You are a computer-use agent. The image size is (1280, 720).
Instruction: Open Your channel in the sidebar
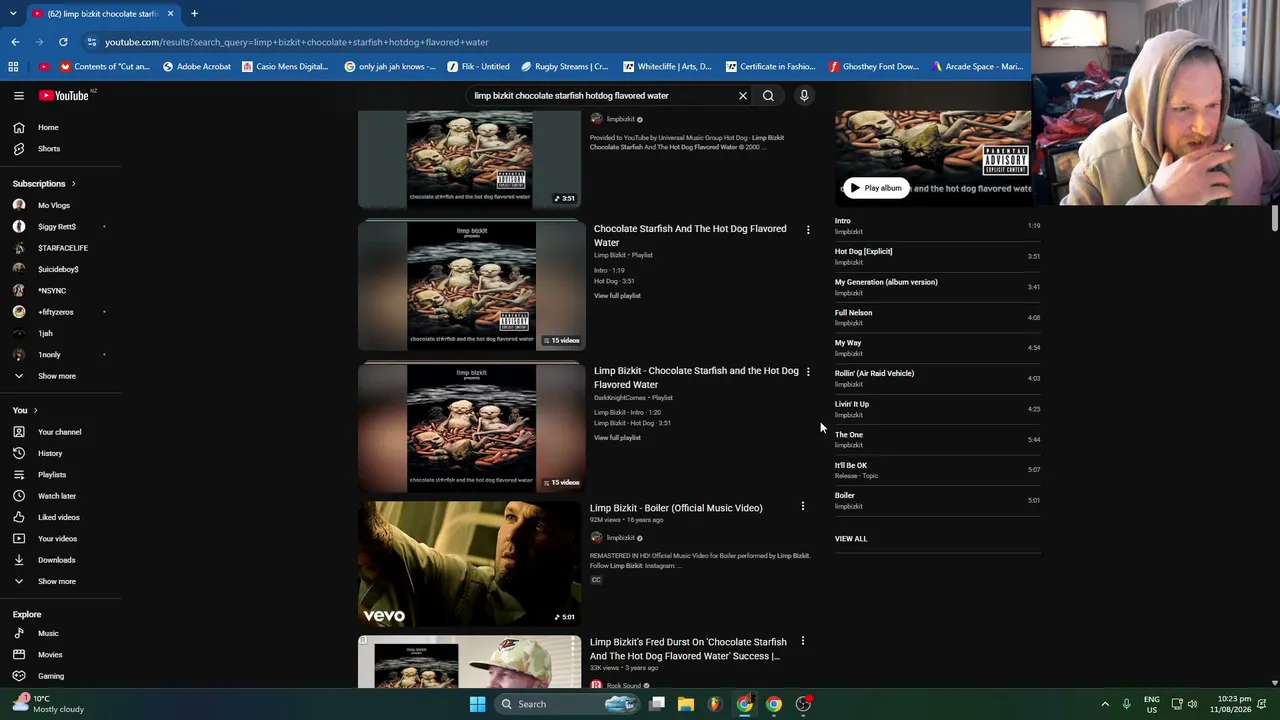(x=61, y=432)
